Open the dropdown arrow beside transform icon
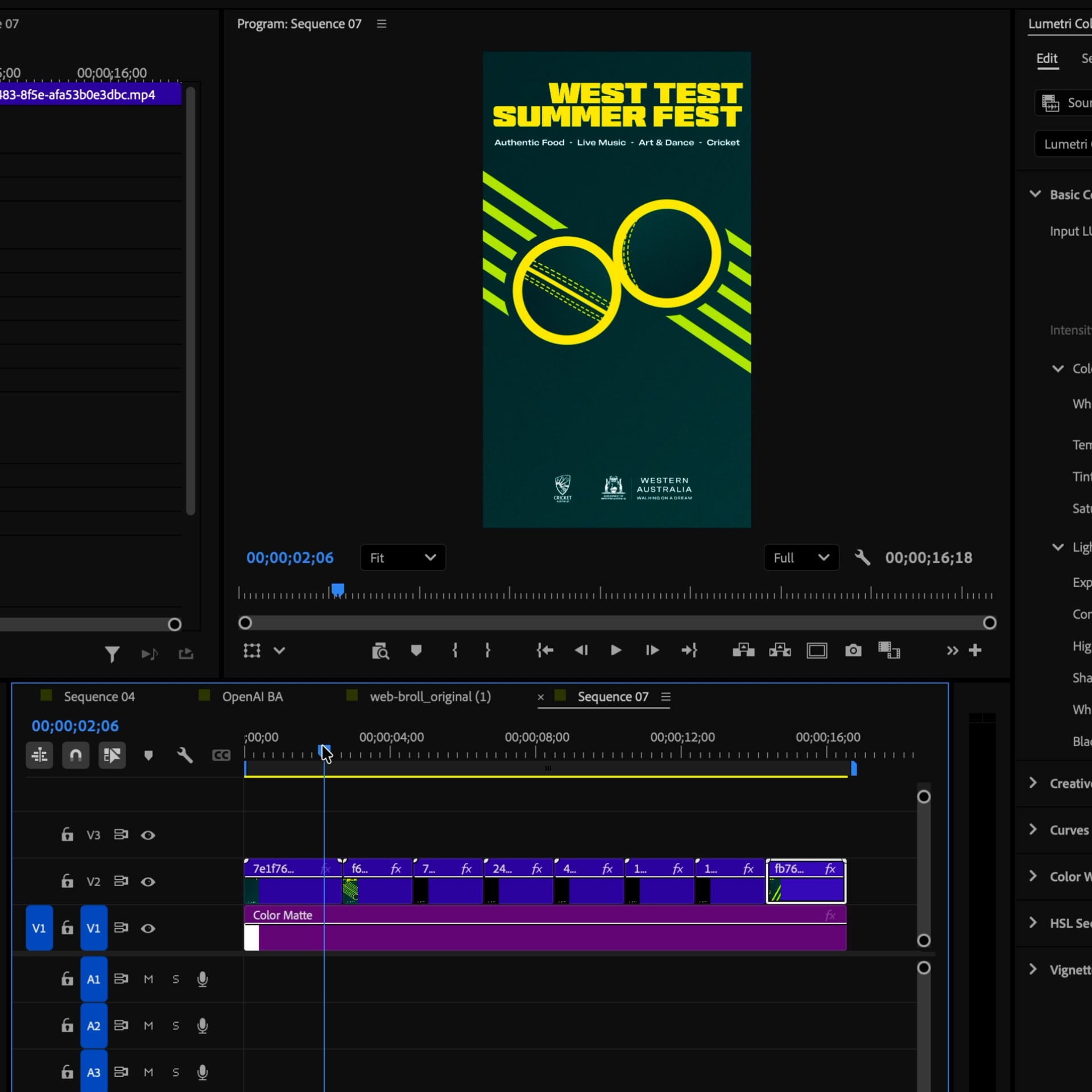This screenshot has height=1092, width=1092. pyautogui.click(x=279, y=650)
